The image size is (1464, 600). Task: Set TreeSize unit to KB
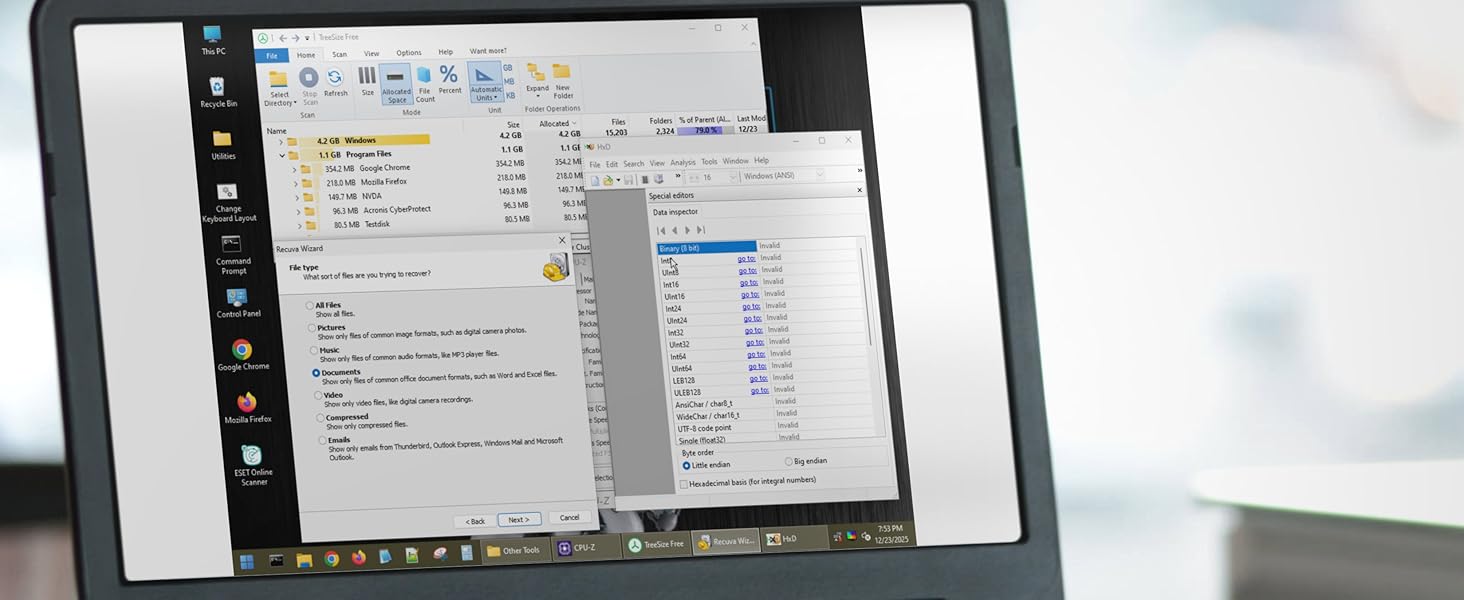[x=510, y=95]
